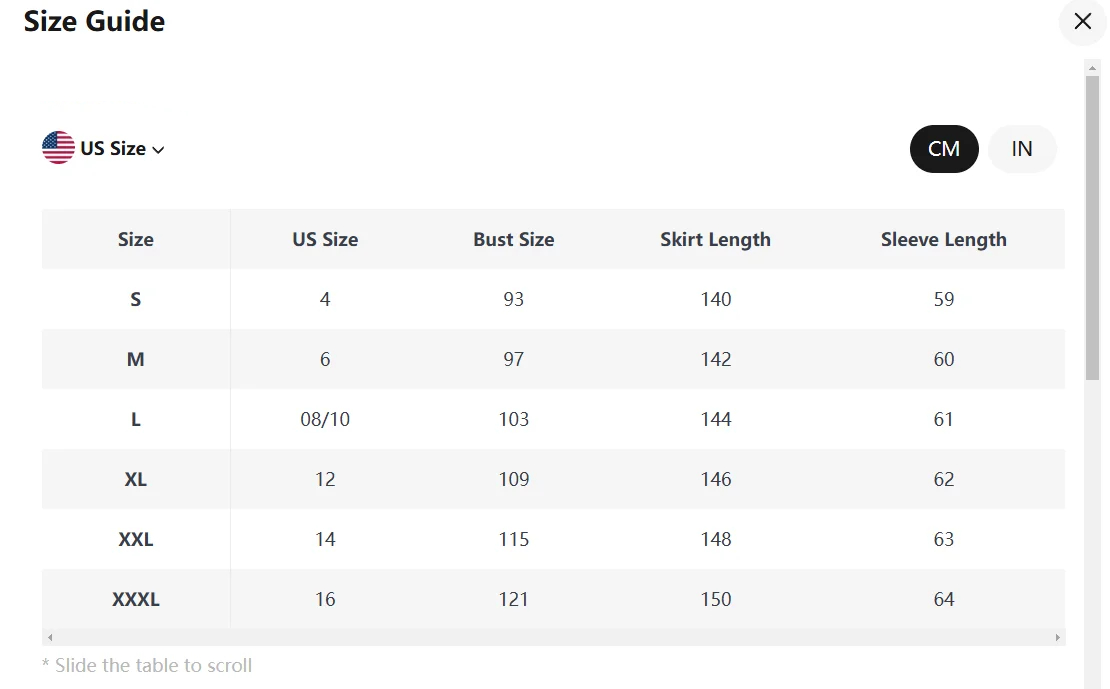This screenshot has height=689, width=1110.
Task: Click the vertical scrollbar up arrow
Action: tap(1092, 67)
